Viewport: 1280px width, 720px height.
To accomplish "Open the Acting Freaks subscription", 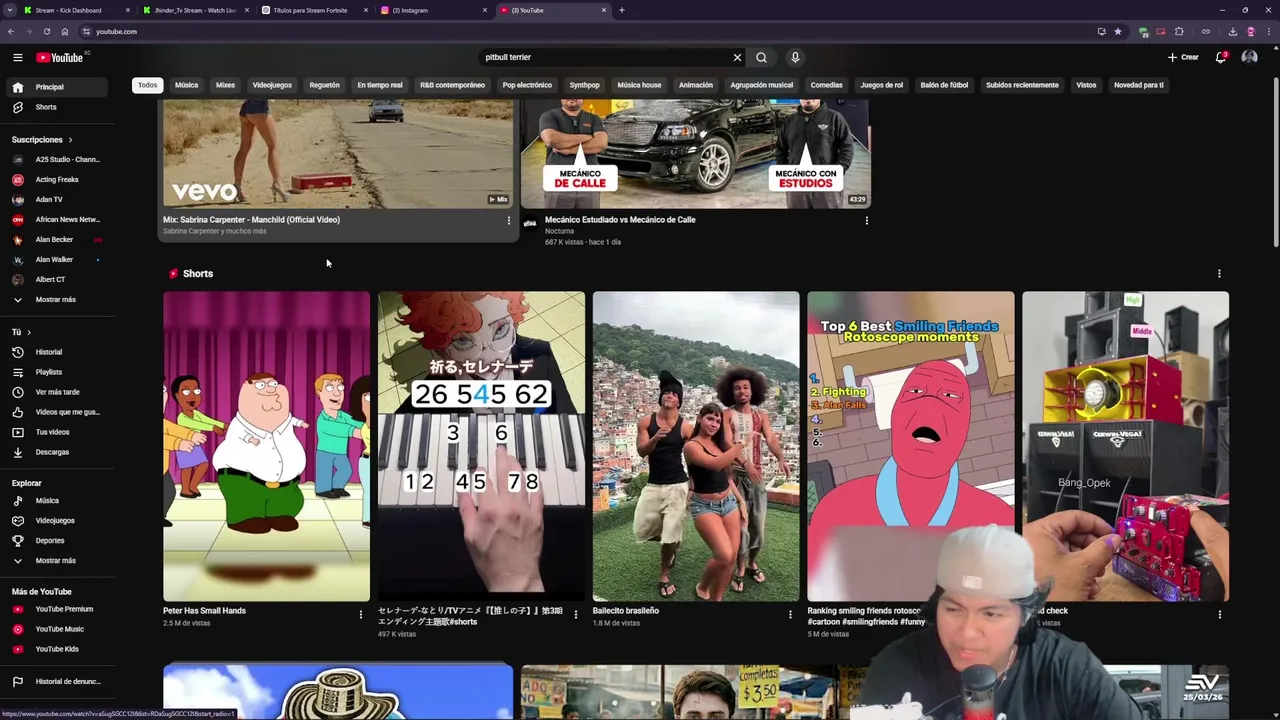I will pos(56,180).
